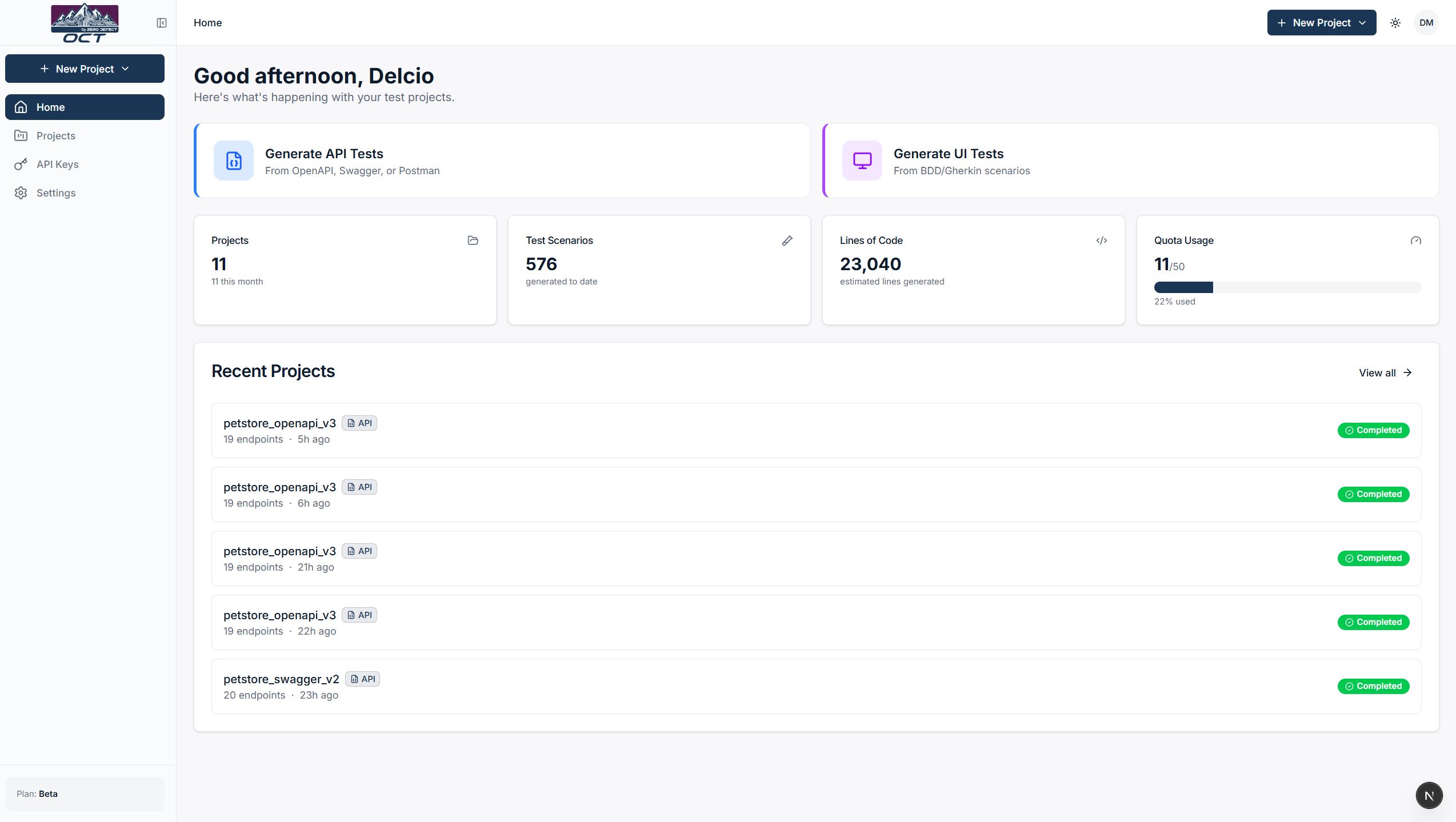Click the Generate UI Tests monitor icon
The image size is (1456, 822).
(x=862, y=161)
